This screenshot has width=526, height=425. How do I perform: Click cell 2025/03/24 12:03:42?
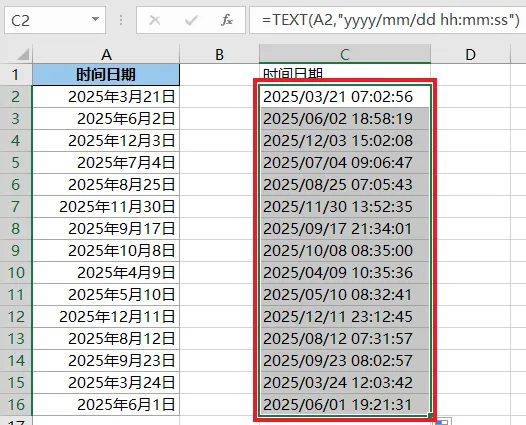click(345, 382)
